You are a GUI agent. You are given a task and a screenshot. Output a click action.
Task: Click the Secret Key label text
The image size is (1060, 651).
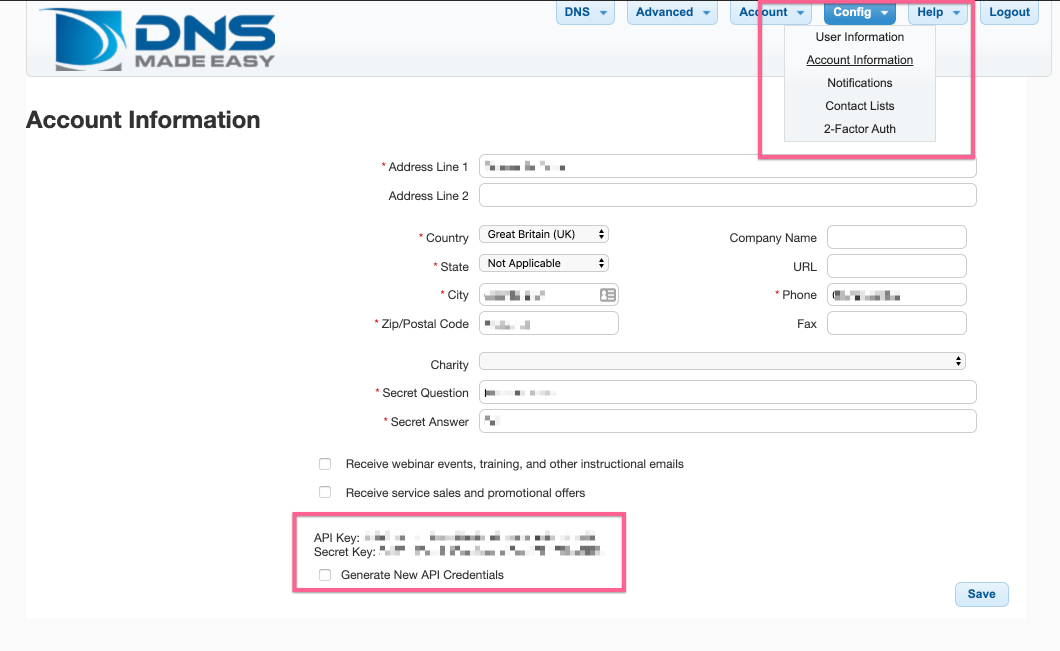345,552
